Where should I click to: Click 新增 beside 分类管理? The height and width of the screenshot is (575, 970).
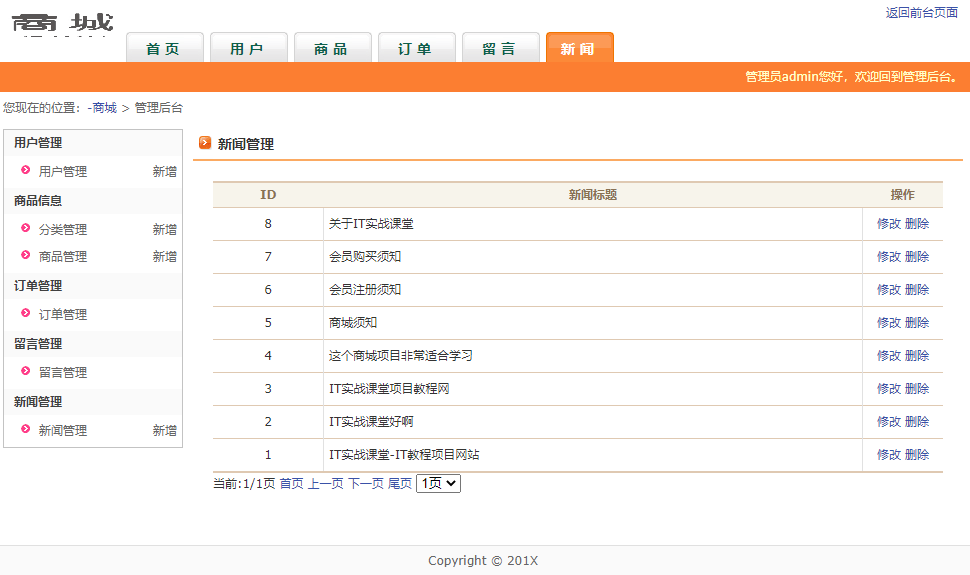[x=165, y=230]
